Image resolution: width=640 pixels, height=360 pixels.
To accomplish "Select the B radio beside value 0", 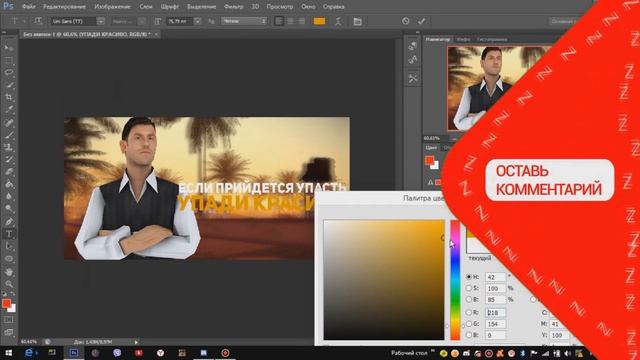I will [x=469, y=335].
